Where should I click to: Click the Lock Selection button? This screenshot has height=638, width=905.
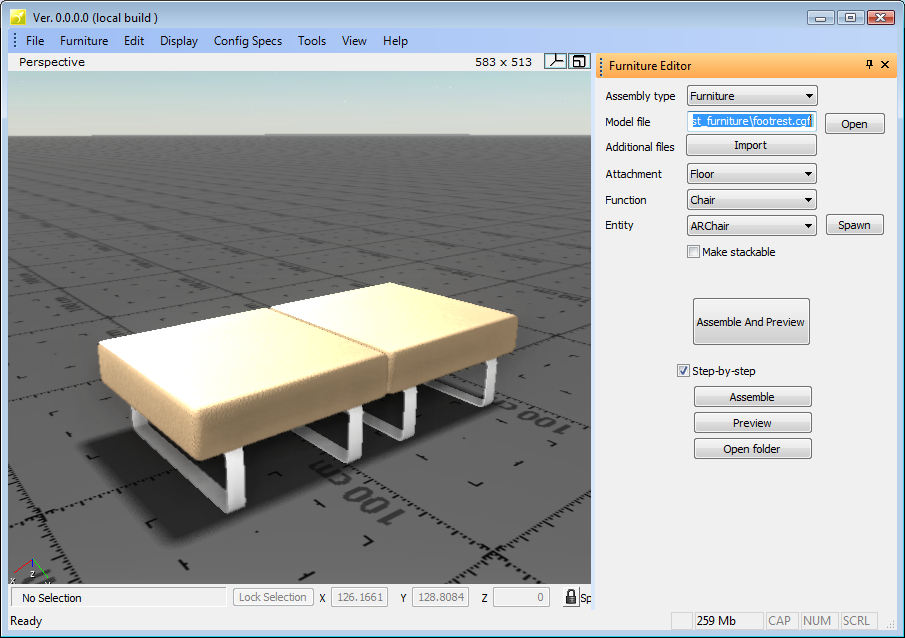[x=273, y=597]
